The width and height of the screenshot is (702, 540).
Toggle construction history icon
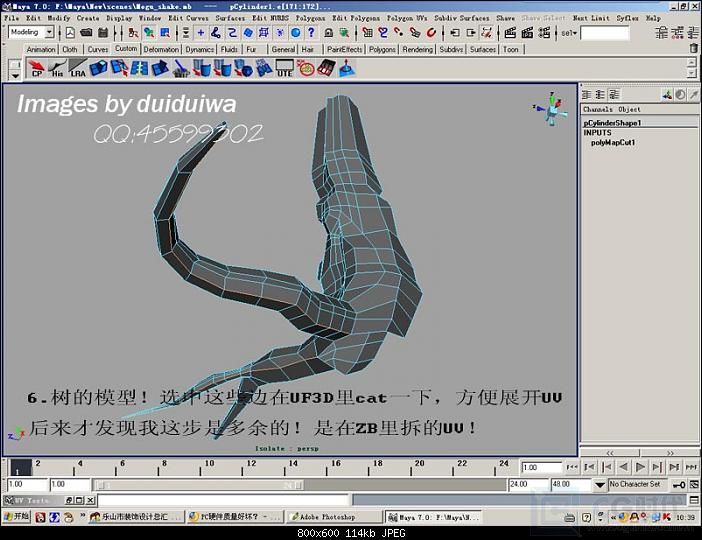point(486,33)
